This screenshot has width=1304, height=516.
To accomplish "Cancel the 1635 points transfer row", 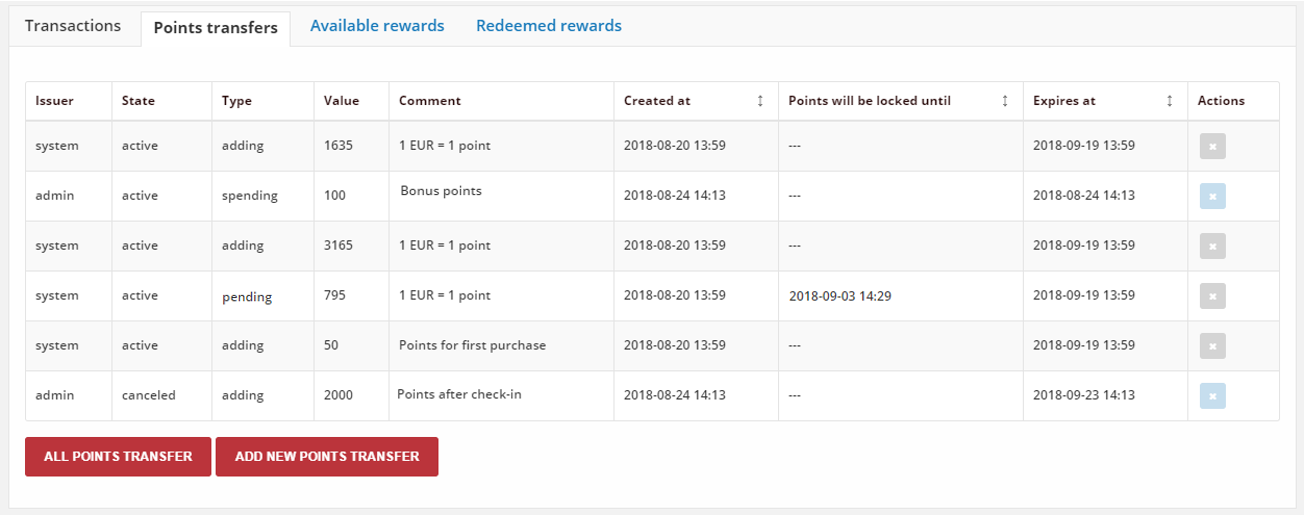I will tap(1212, 146).
